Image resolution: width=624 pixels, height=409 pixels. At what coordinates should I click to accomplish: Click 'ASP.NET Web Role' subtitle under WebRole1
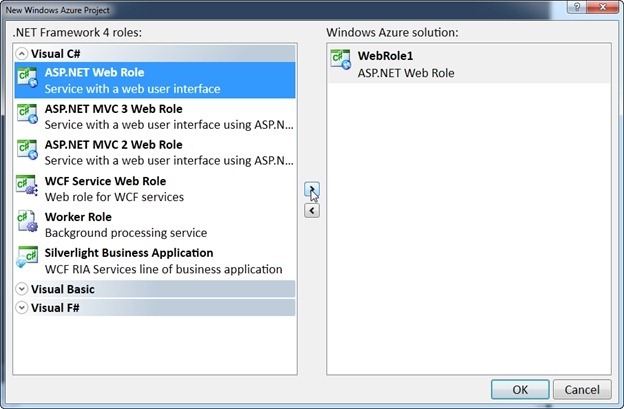[406, 73]
